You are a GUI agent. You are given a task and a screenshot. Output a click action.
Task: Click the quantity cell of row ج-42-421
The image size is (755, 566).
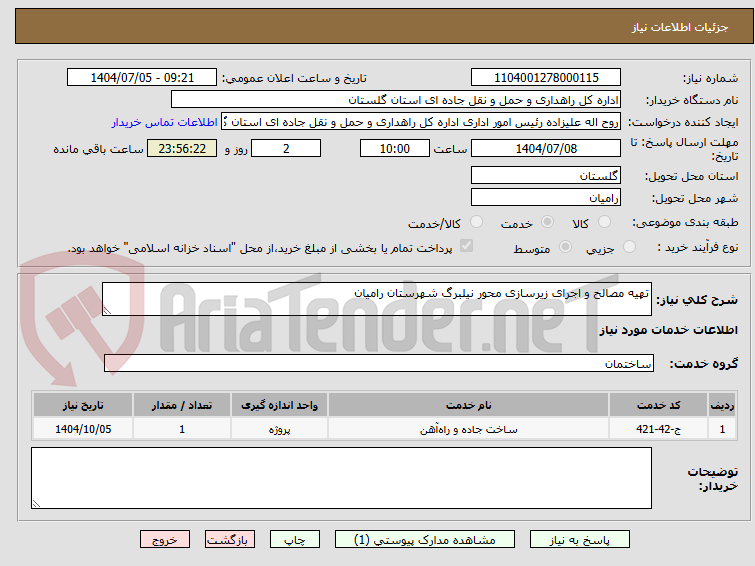point(182,429)
